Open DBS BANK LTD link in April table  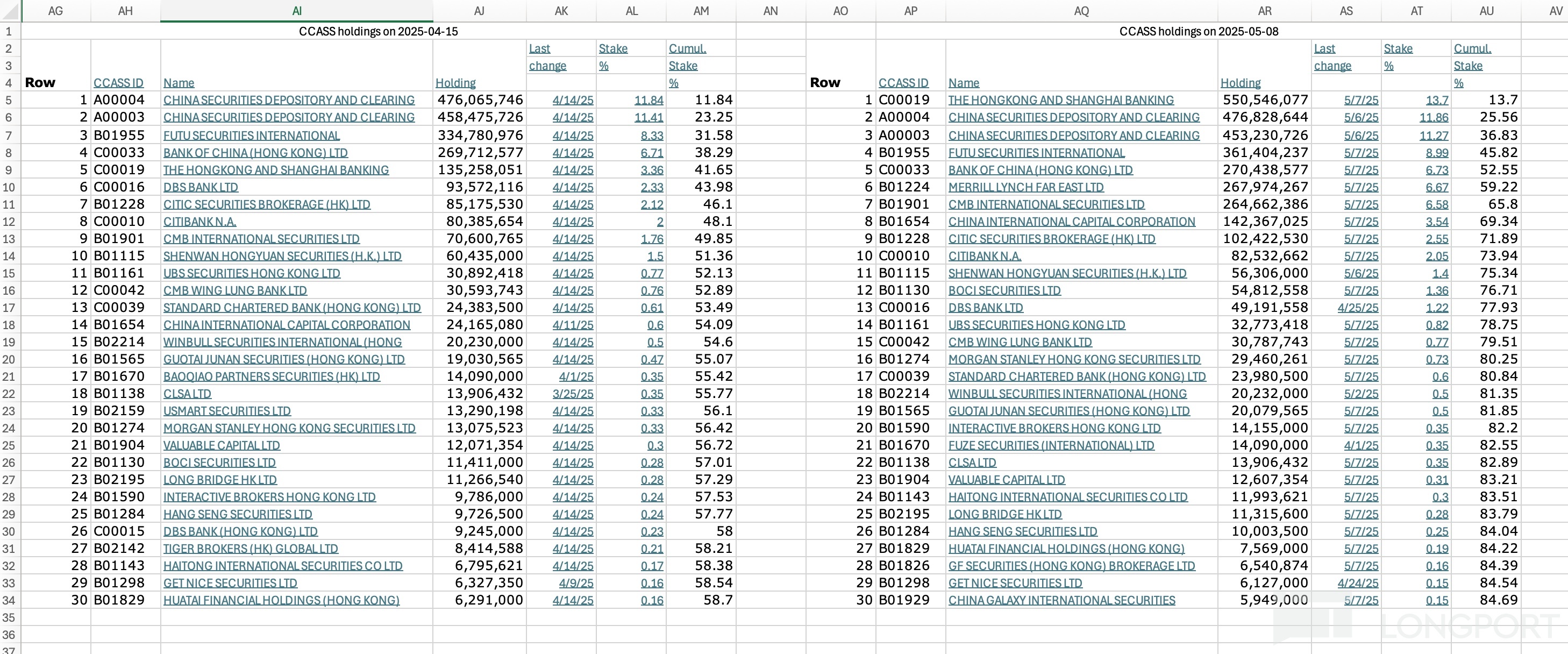click(x=200, y=187)
